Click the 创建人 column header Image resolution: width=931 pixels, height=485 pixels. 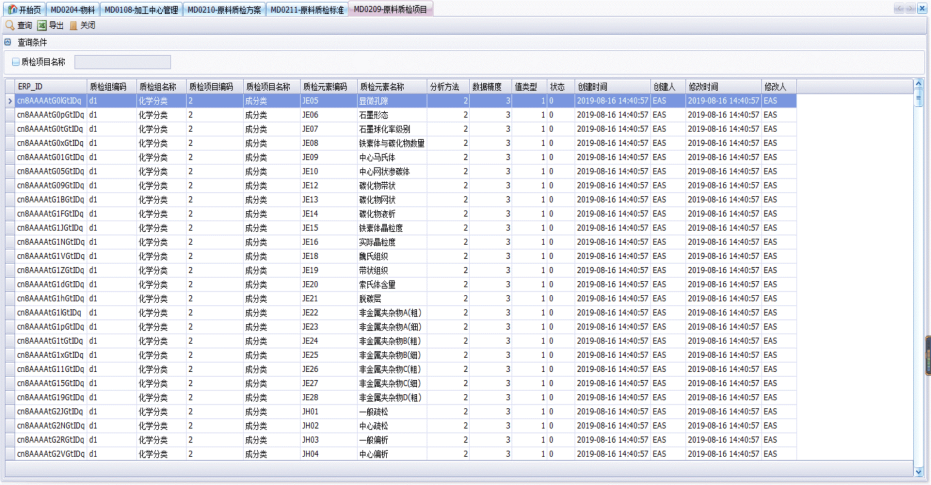(668, 87)
